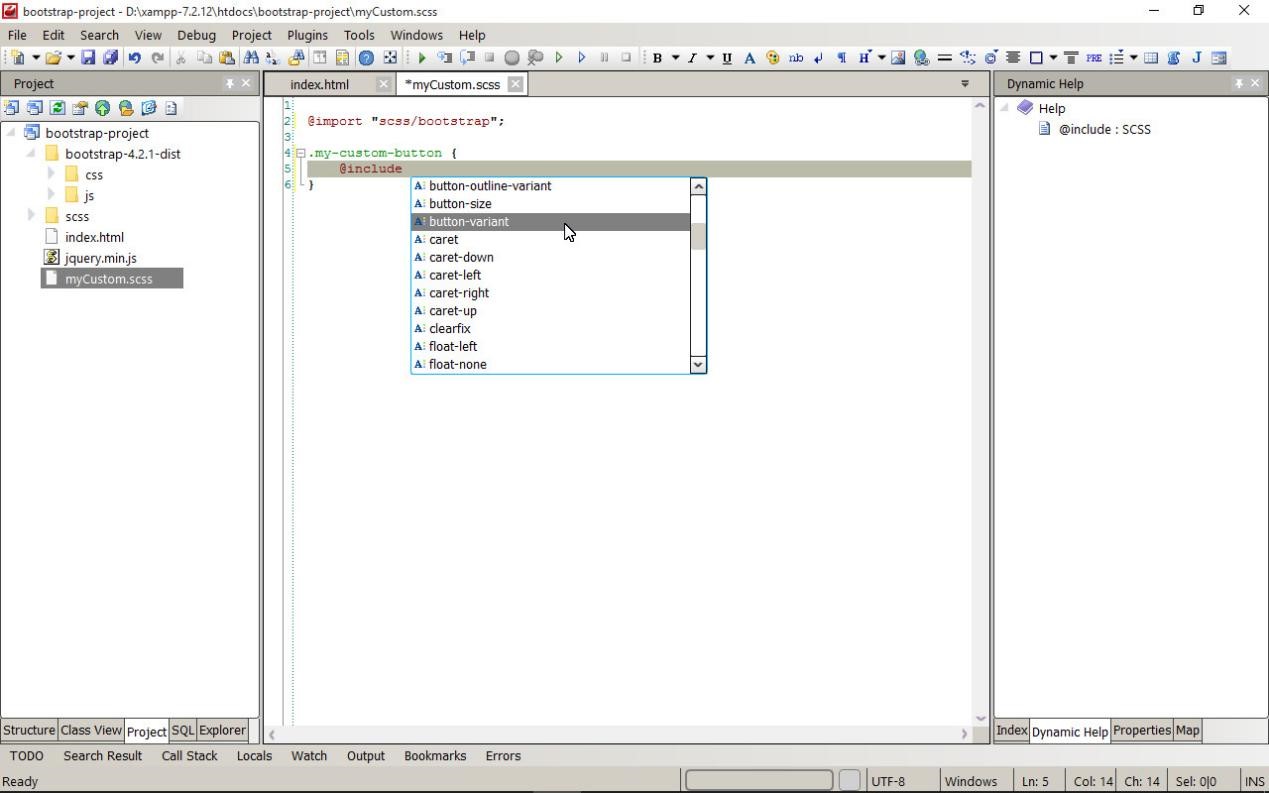Expand the css folder in the Project tree
Screen dimensions: 1269x793
point(51,174)
